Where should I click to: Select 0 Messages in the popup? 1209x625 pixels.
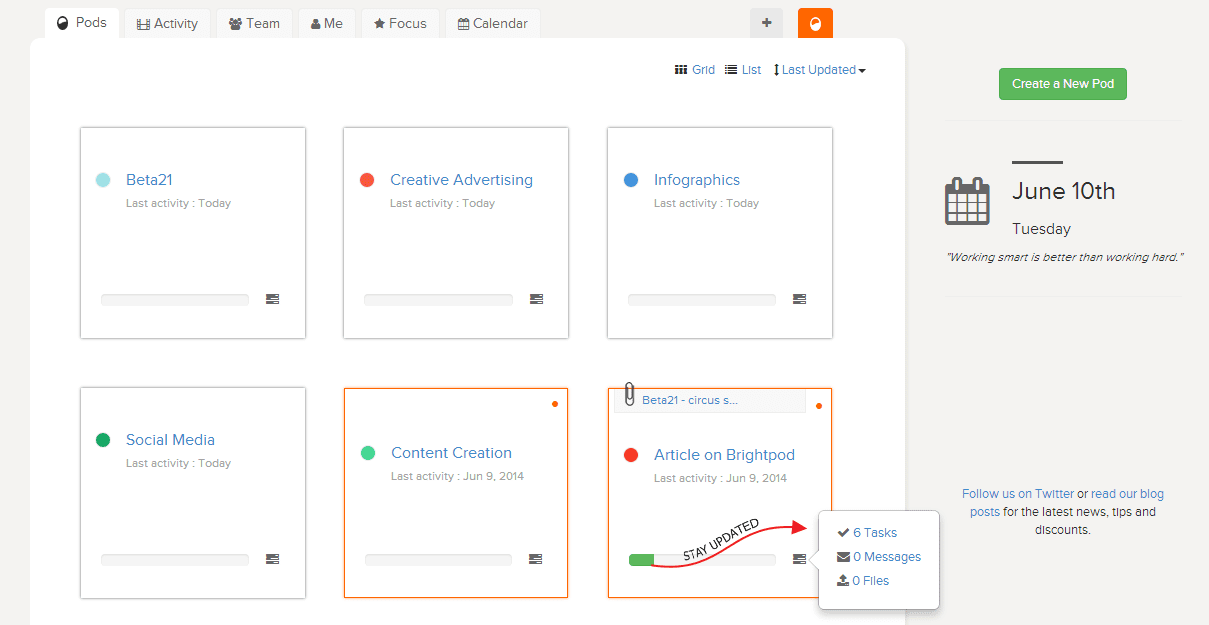[886, 557]
